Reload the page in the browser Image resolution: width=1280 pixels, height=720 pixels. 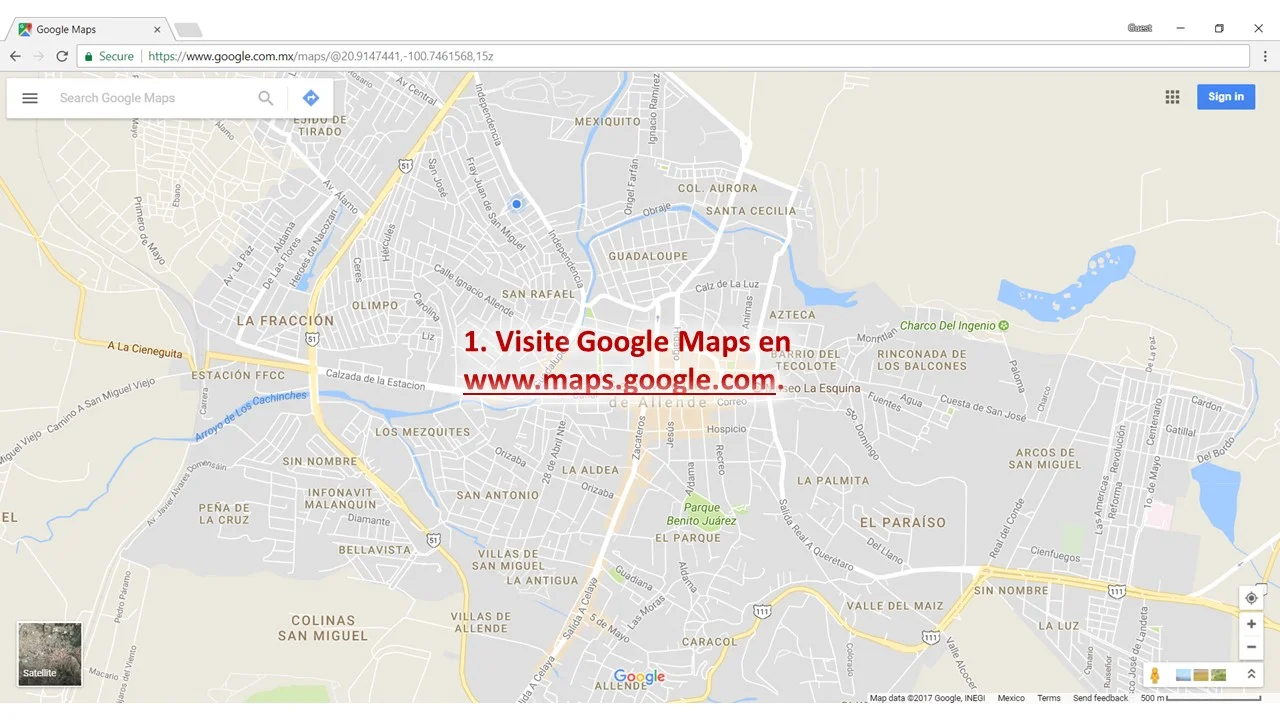[62, 56]
